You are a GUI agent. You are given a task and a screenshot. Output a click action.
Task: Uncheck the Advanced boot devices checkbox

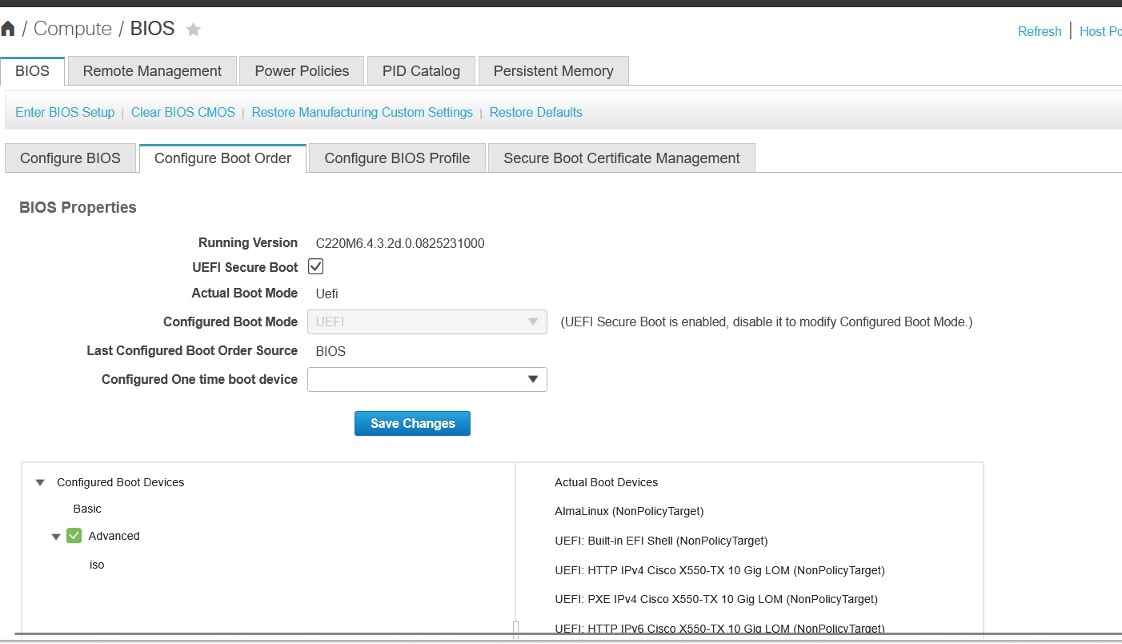(x=74, y=535)
